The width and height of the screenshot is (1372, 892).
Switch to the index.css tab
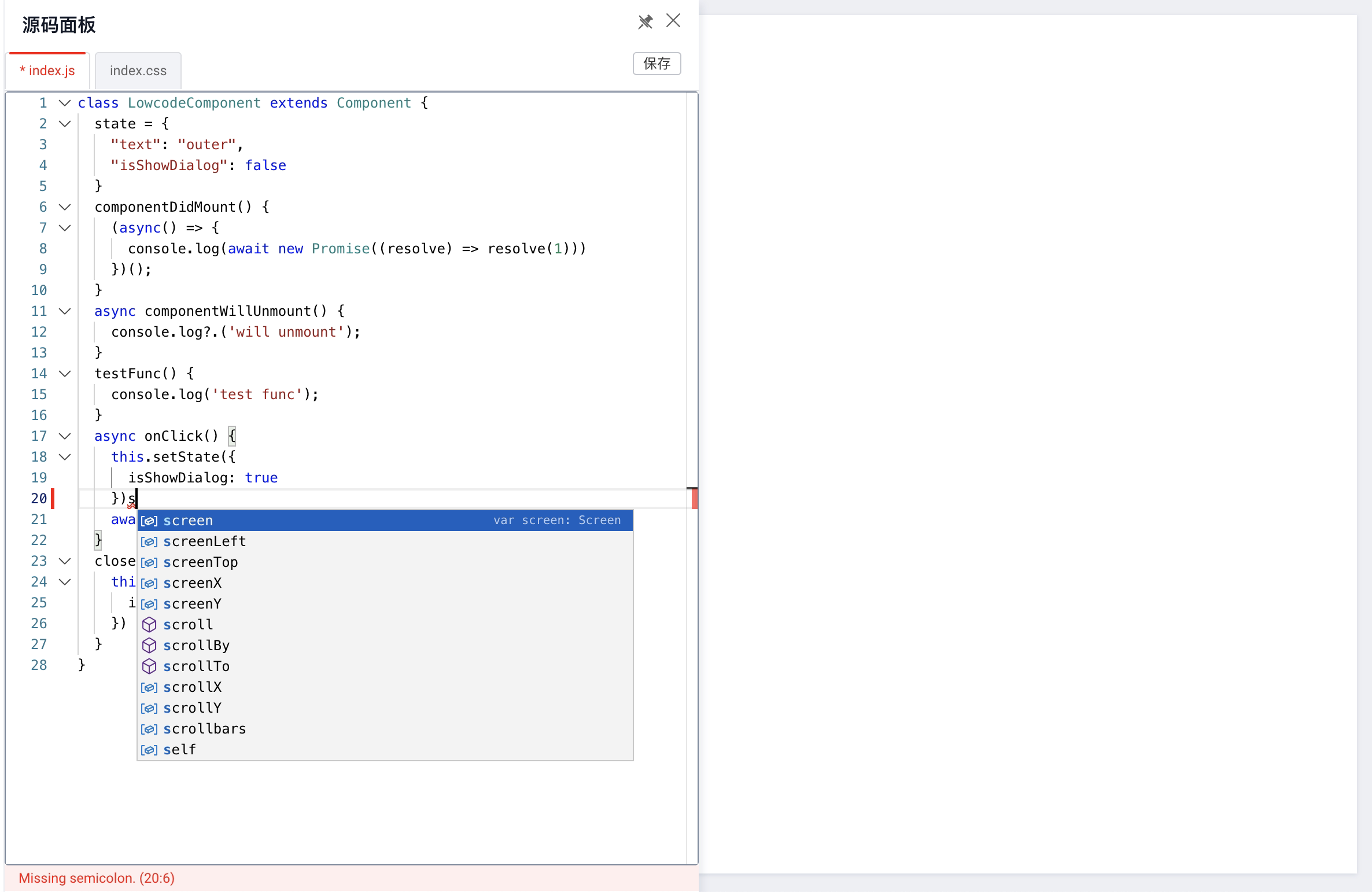138,71
